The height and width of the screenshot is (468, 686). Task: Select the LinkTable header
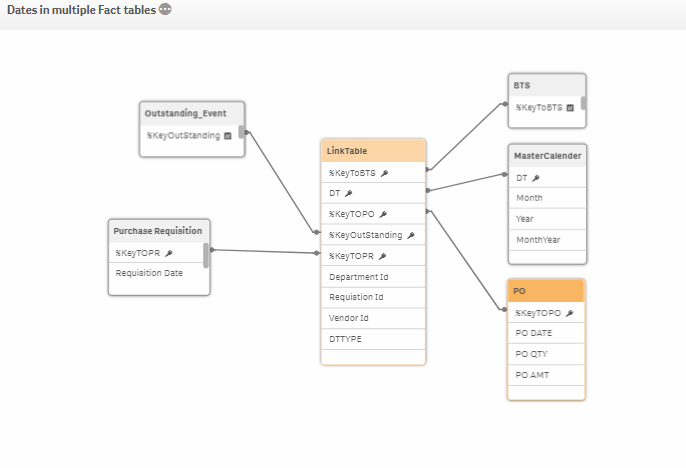[x=374, y=151]
